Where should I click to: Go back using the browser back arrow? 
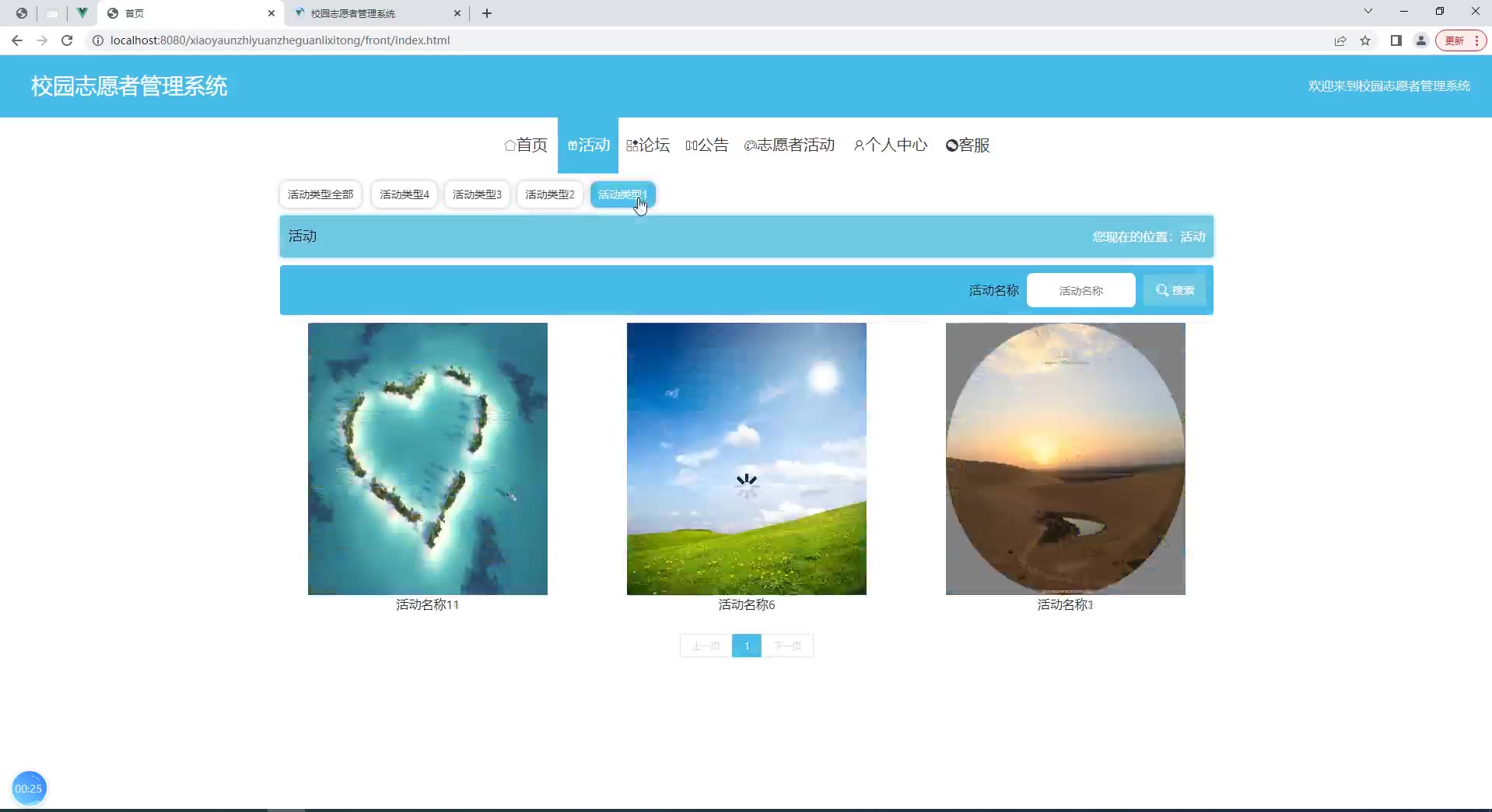click(x=17, y=40)
